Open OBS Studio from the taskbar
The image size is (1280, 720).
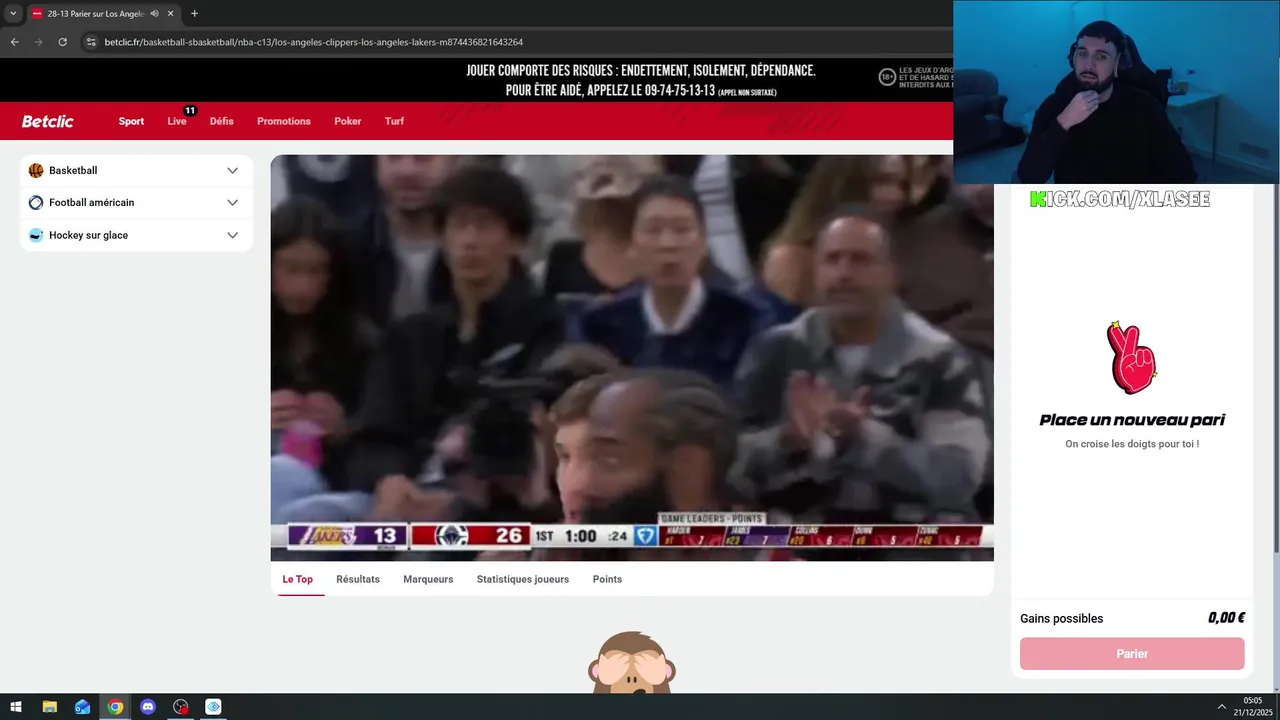[x=181, y=707]
